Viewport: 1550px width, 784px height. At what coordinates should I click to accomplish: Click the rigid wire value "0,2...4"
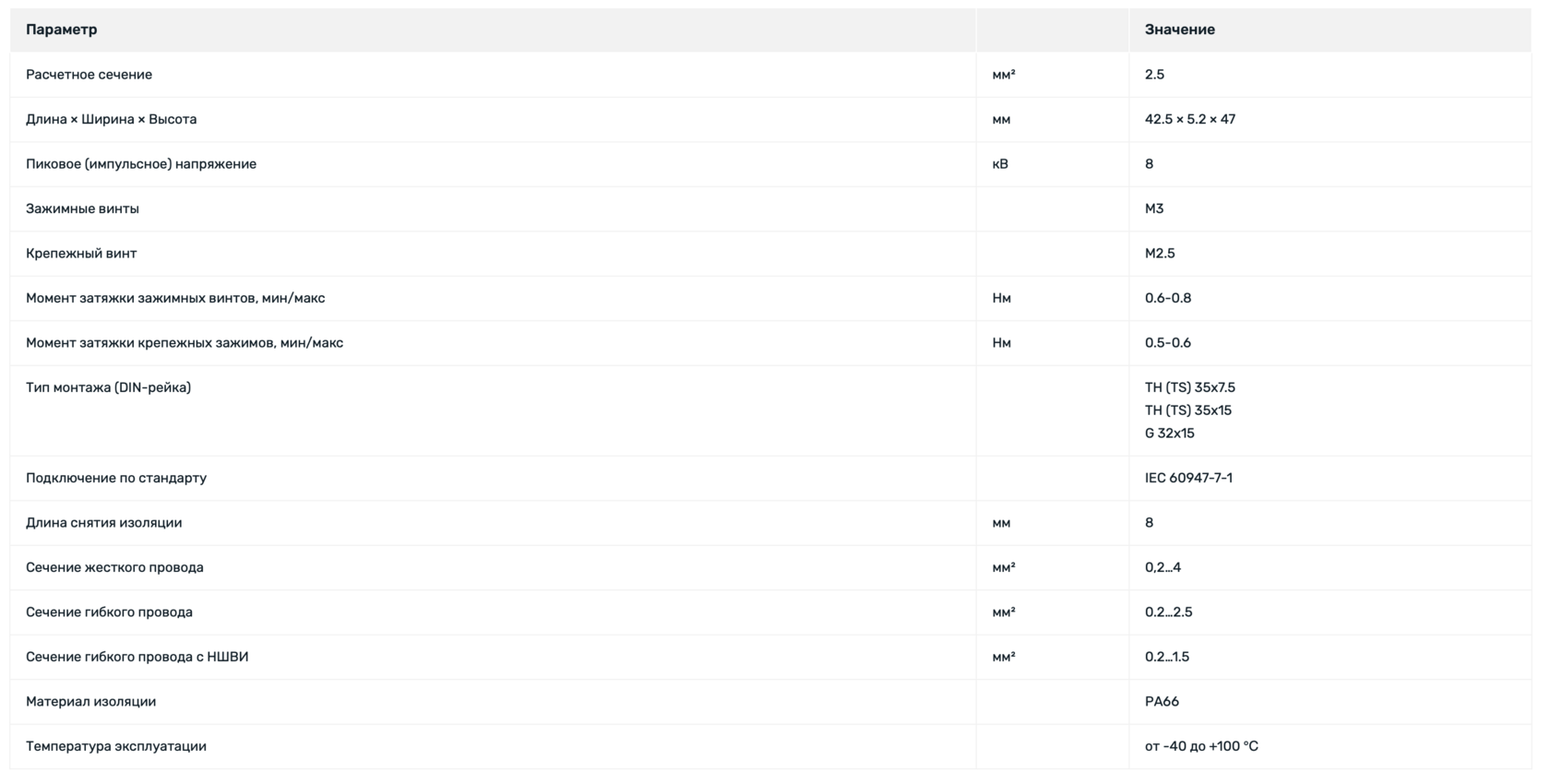(x=1162, y=567)
